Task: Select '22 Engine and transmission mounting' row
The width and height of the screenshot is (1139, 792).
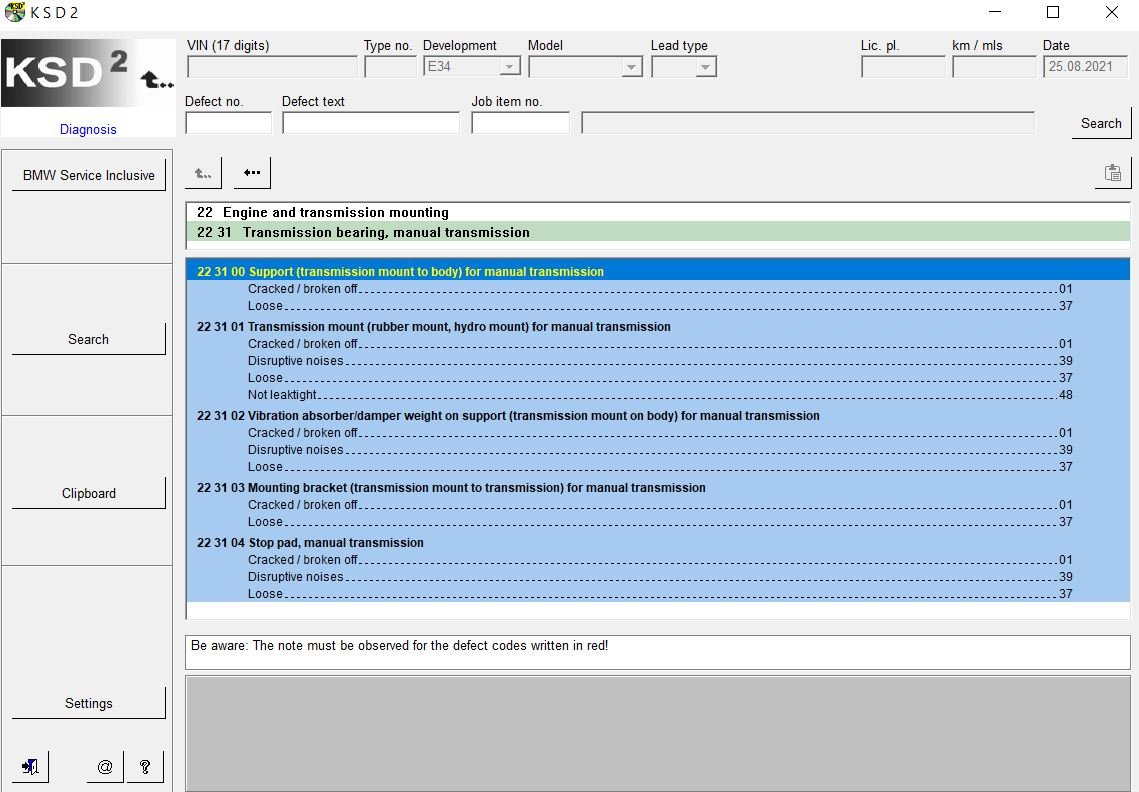Action: tap(658, 212)
